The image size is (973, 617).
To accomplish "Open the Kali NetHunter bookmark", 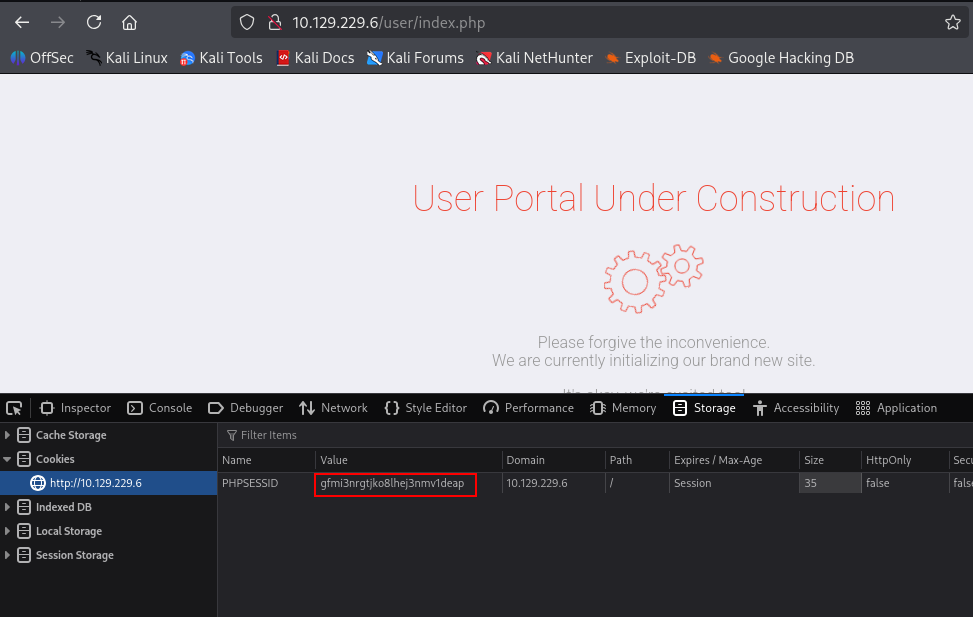I will 534,58.
